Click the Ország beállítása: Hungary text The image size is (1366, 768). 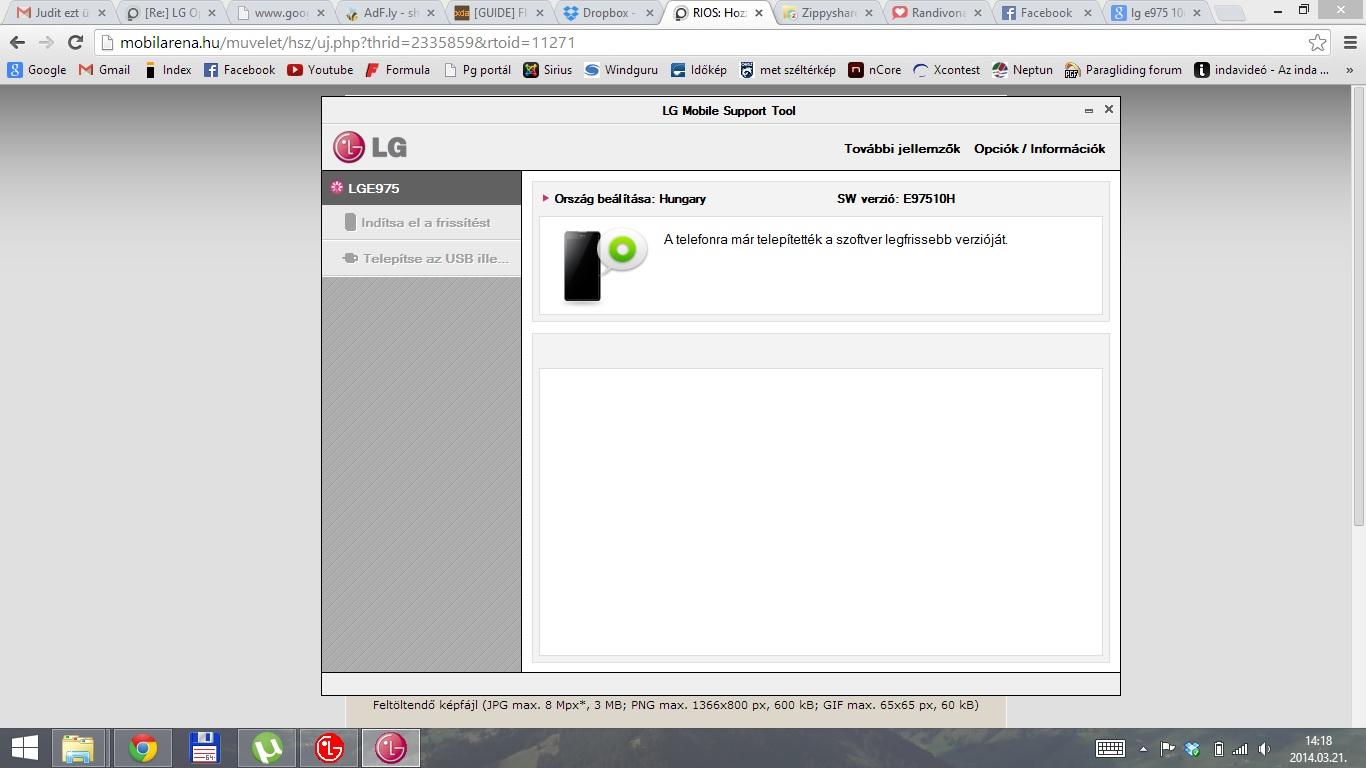[x=630, y=198]
